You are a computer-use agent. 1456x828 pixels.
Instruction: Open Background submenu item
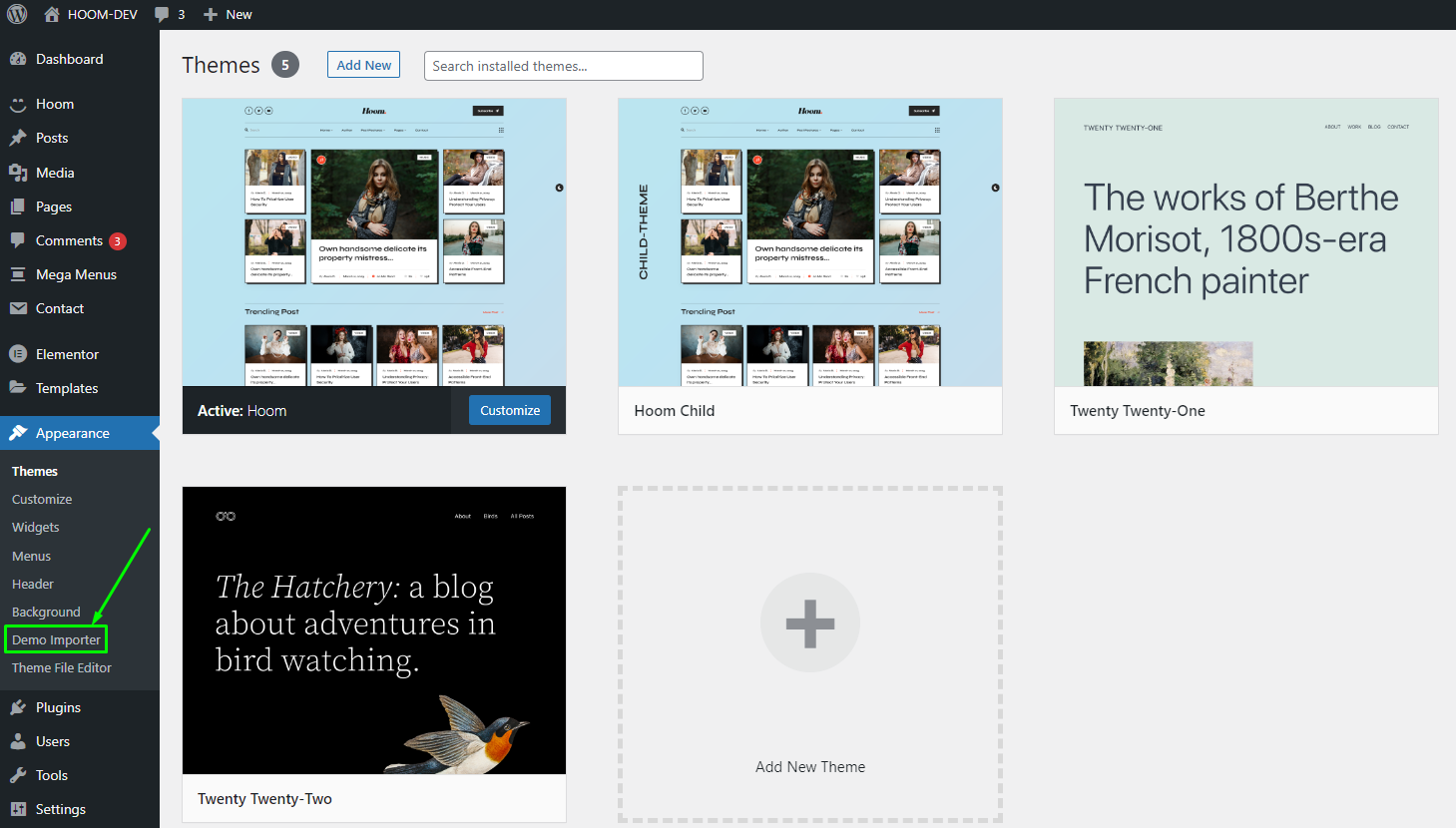pyautogui.click(x=46, y=612)
